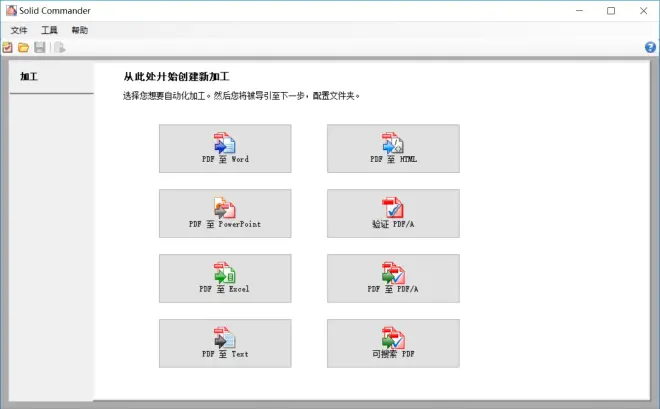
Task: Open the 帮助 menu
Action: coord(80,30)
